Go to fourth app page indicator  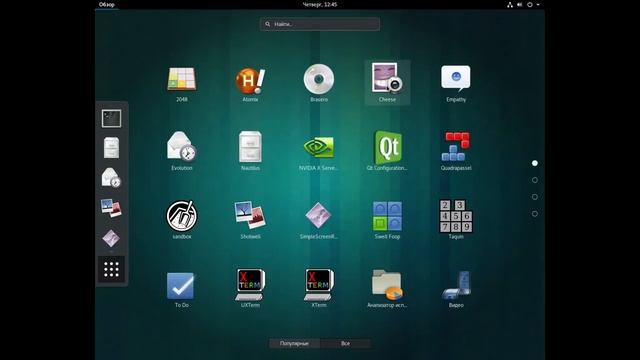point(535,213)
